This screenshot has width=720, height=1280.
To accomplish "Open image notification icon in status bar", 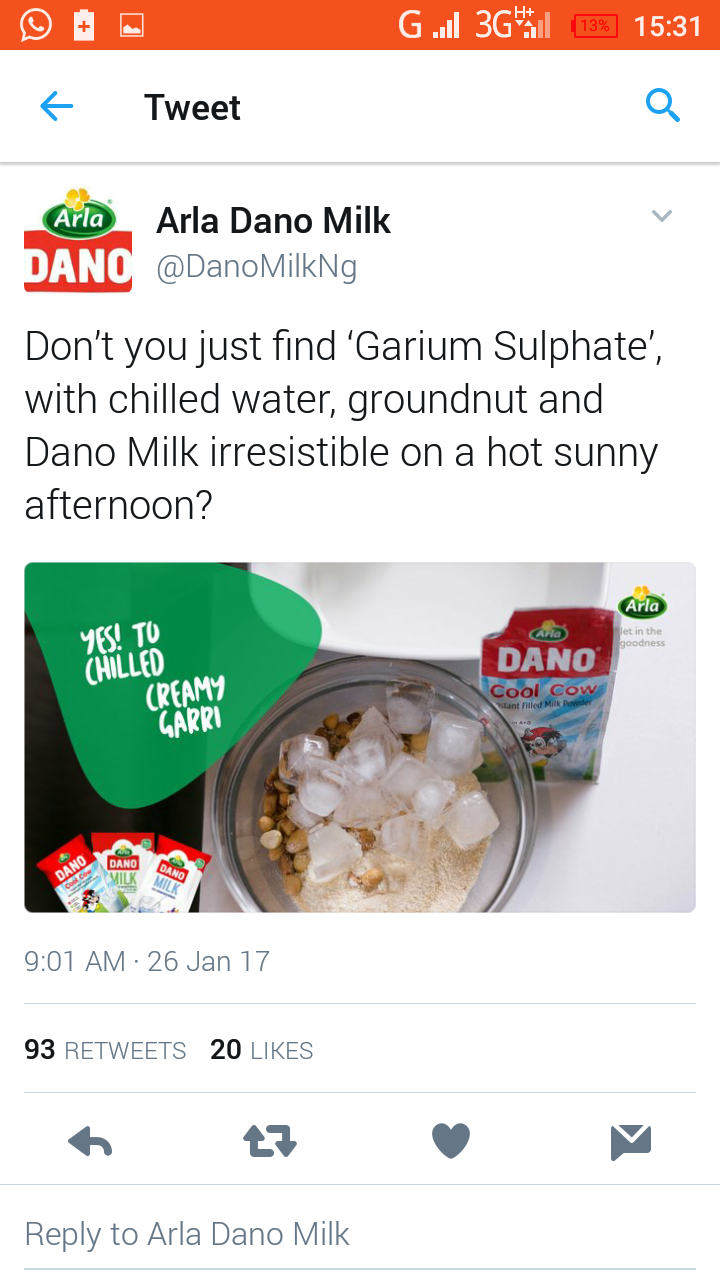I will [x=131, y=26].
